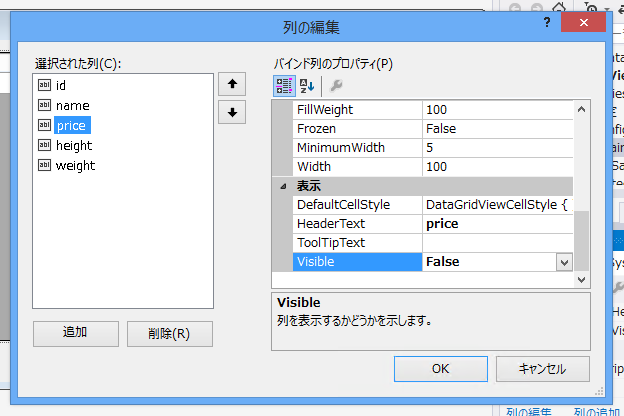Select the id column in list
Viewport: 624px width, 416px height.
[61, 85]
